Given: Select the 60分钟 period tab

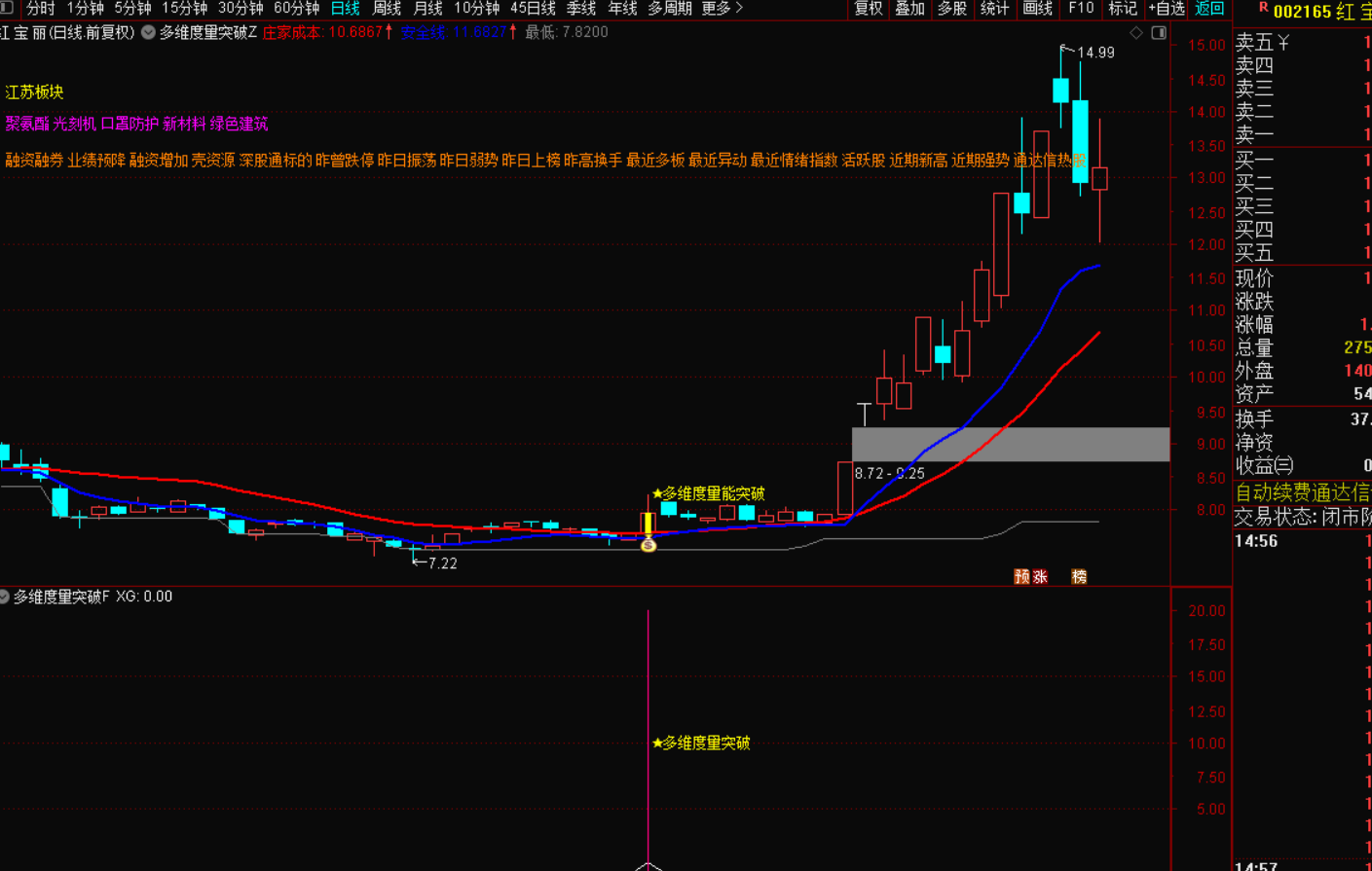Looking at the screenshot, I should click(x=296, y=9).
